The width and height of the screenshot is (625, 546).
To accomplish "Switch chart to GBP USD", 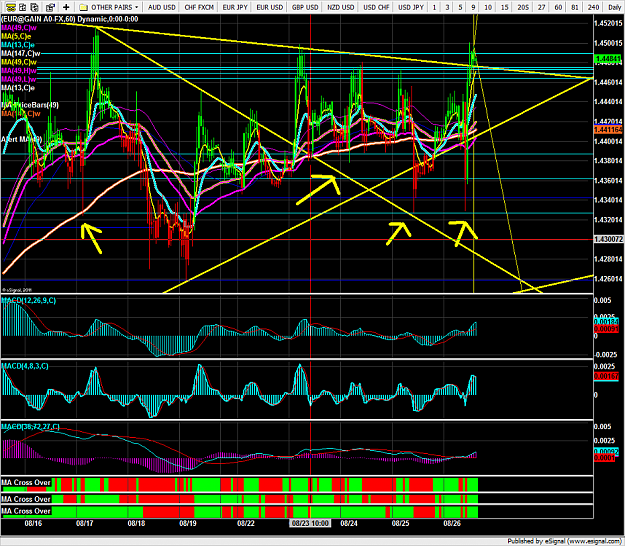I will point(305,7).
